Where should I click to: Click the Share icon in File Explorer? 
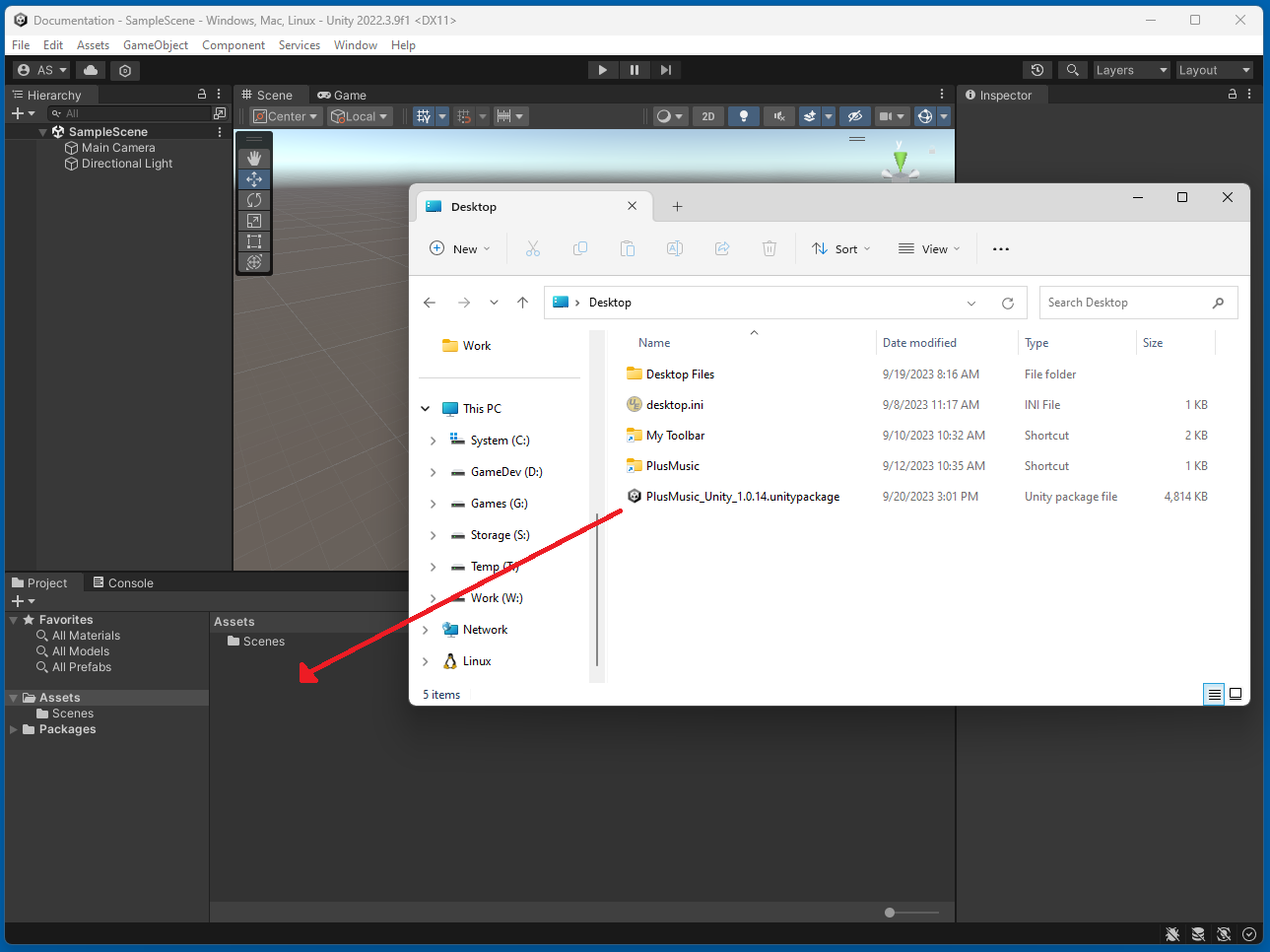tap(722, 249)
